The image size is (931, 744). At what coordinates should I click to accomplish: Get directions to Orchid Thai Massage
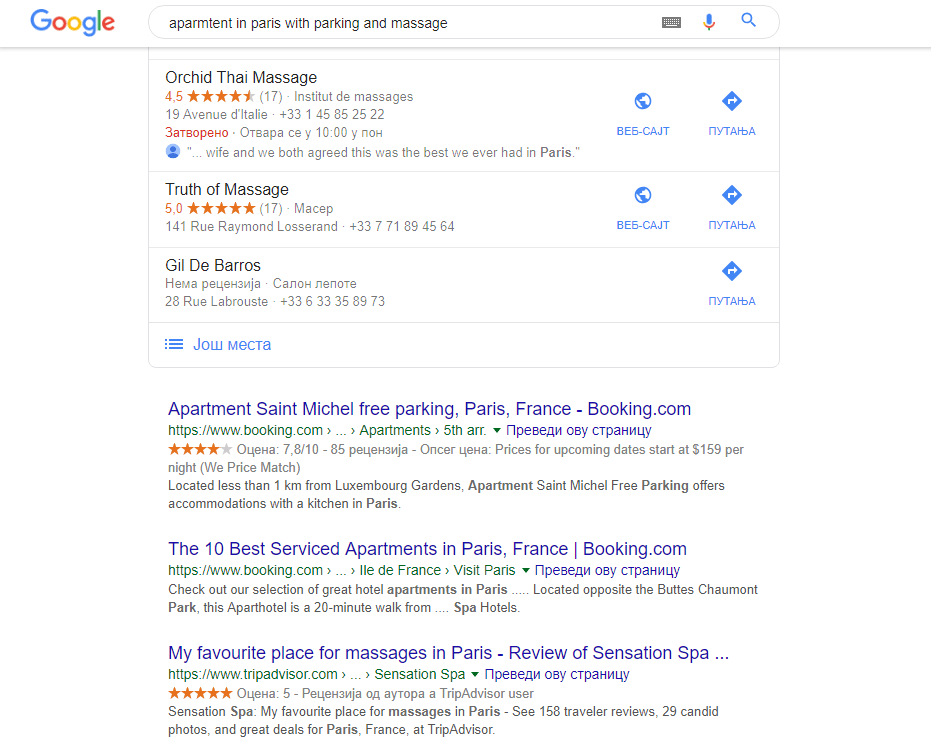(731, 101)
